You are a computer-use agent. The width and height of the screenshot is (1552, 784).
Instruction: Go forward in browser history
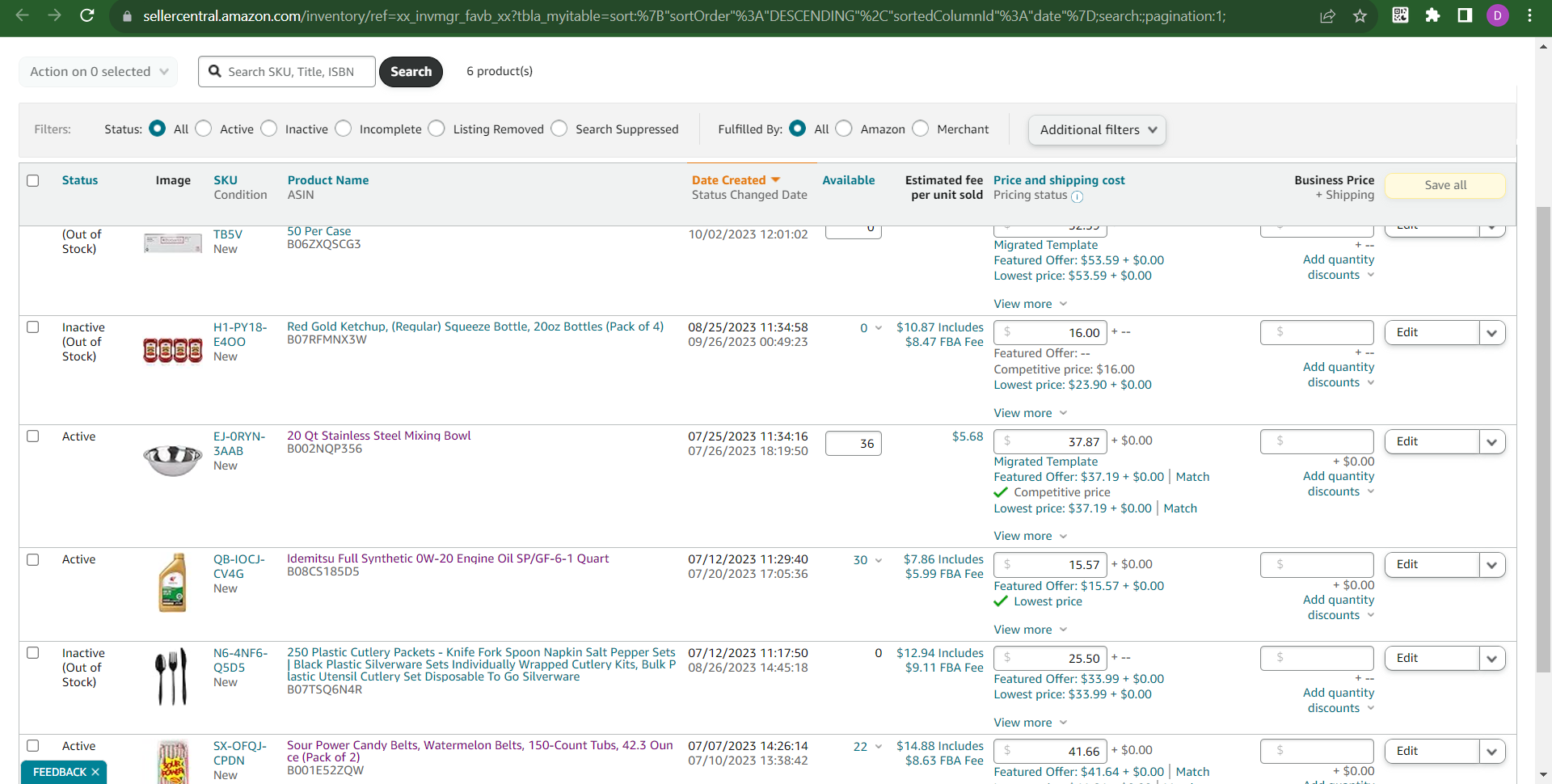tap(54, 15)
